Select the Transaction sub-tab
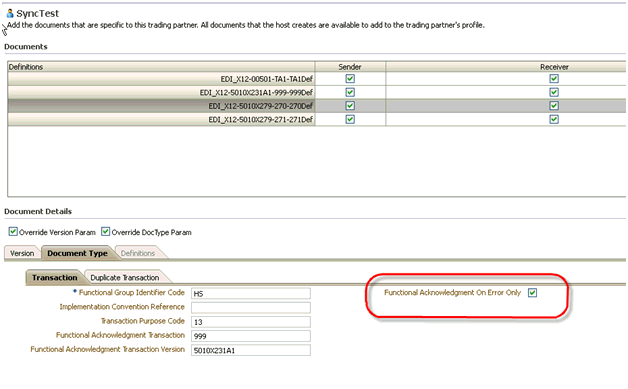 pyautogui.click(x=54, y=278)
